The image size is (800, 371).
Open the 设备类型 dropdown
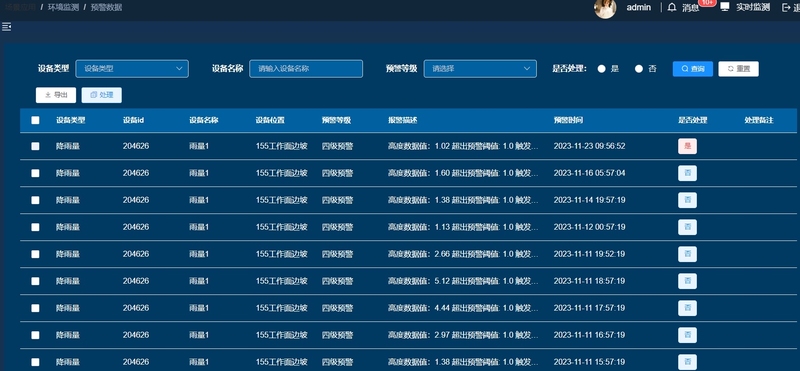(132, 69)
